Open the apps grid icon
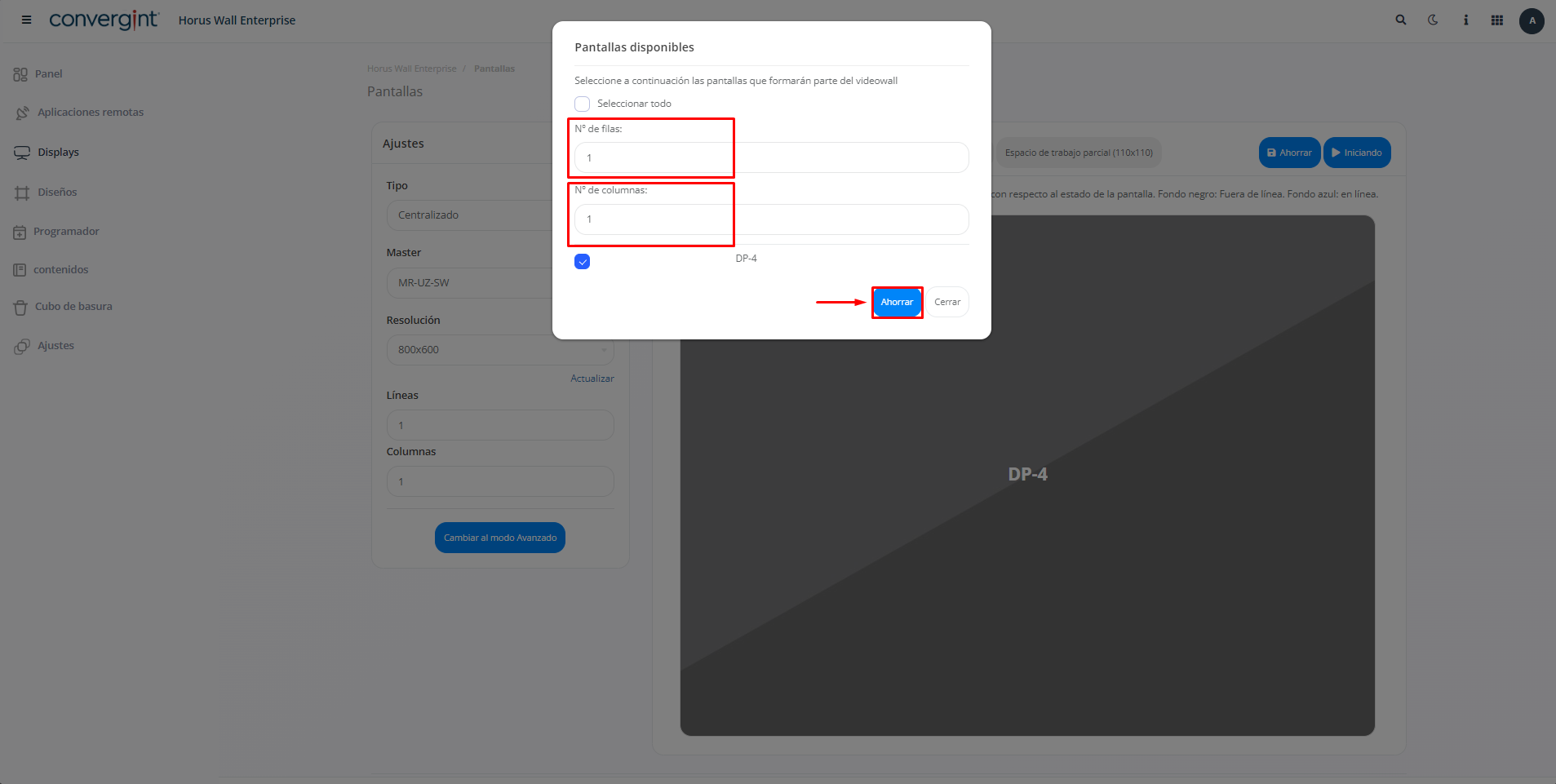 coord(1496,20)
